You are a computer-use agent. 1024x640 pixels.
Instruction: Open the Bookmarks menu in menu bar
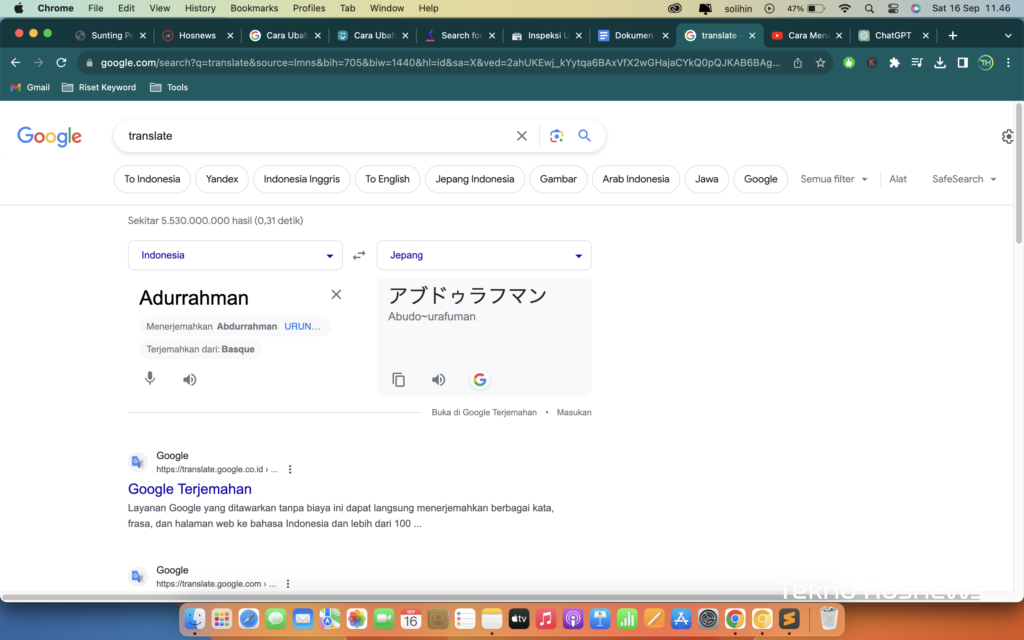(254, 8)
